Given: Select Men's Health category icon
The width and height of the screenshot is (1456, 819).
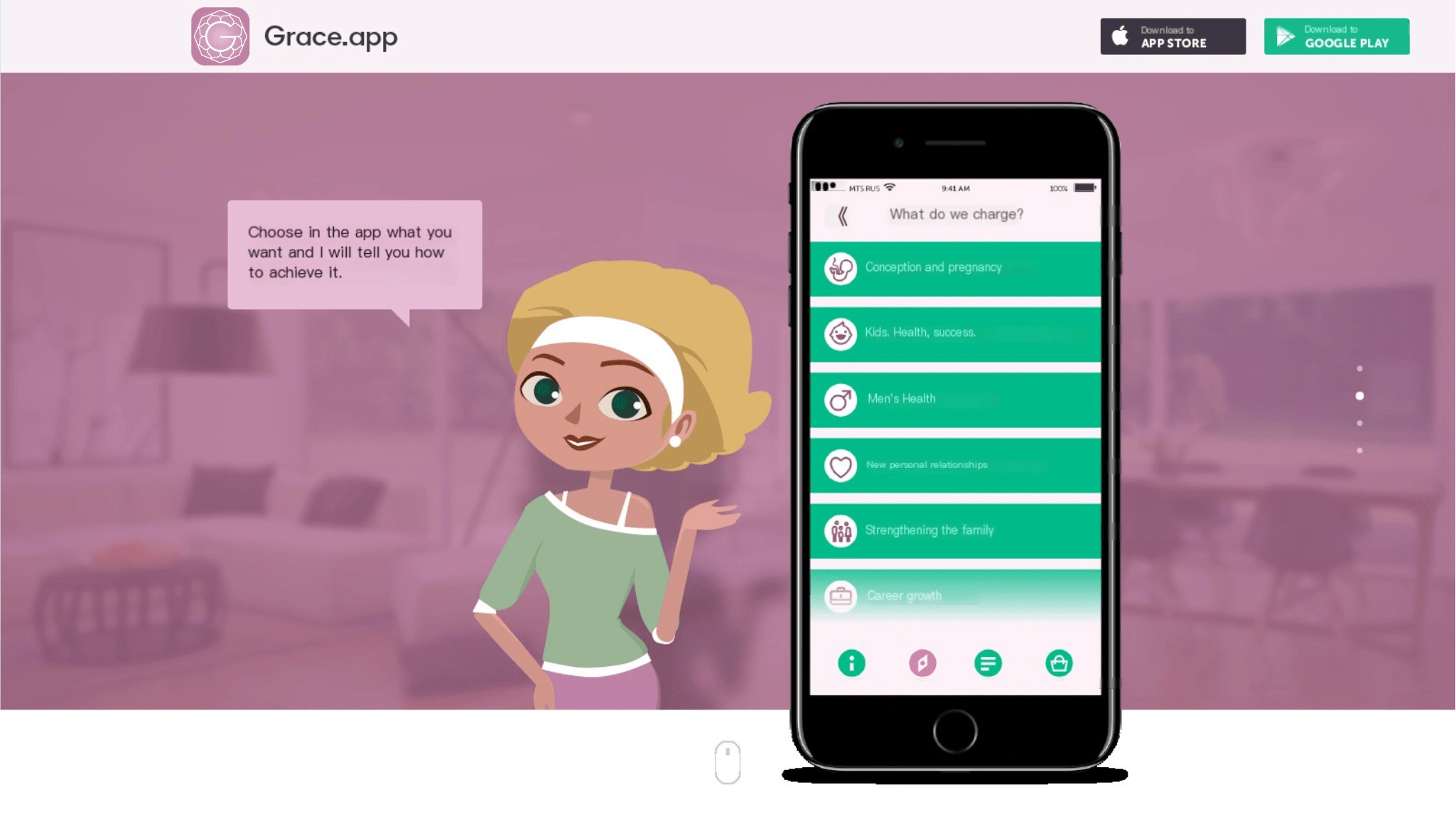Looking at the screenshot, I should point(841,398).
